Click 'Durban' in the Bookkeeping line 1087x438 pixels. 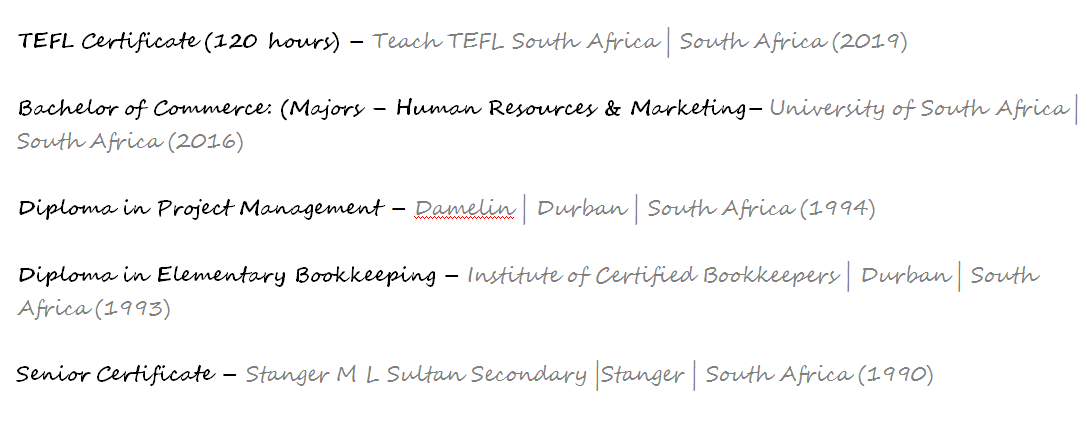pos(905,275)
